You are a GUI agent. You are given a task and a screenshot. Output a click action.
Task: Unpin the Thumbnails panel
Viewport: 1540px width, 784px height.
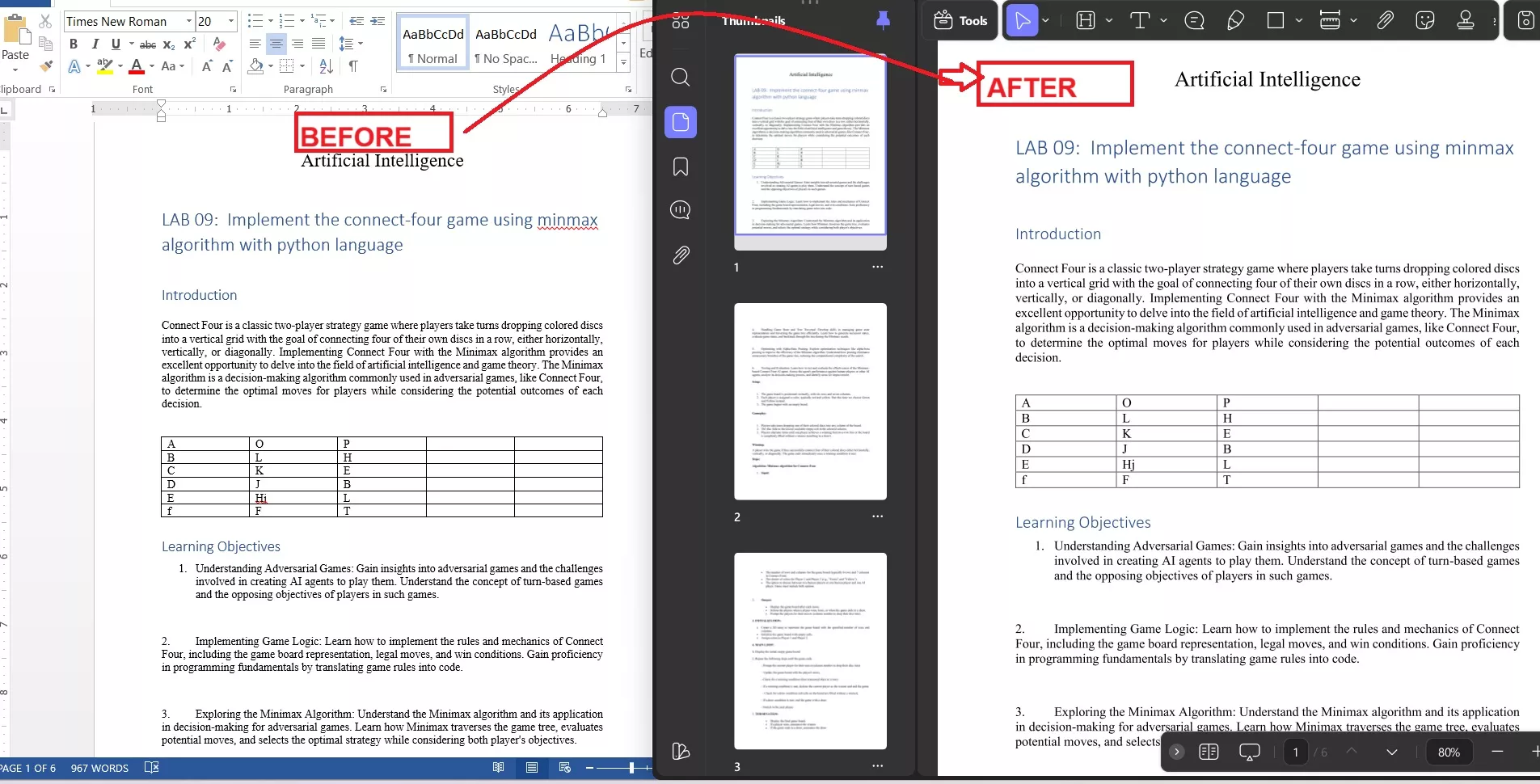coord(881,21)
